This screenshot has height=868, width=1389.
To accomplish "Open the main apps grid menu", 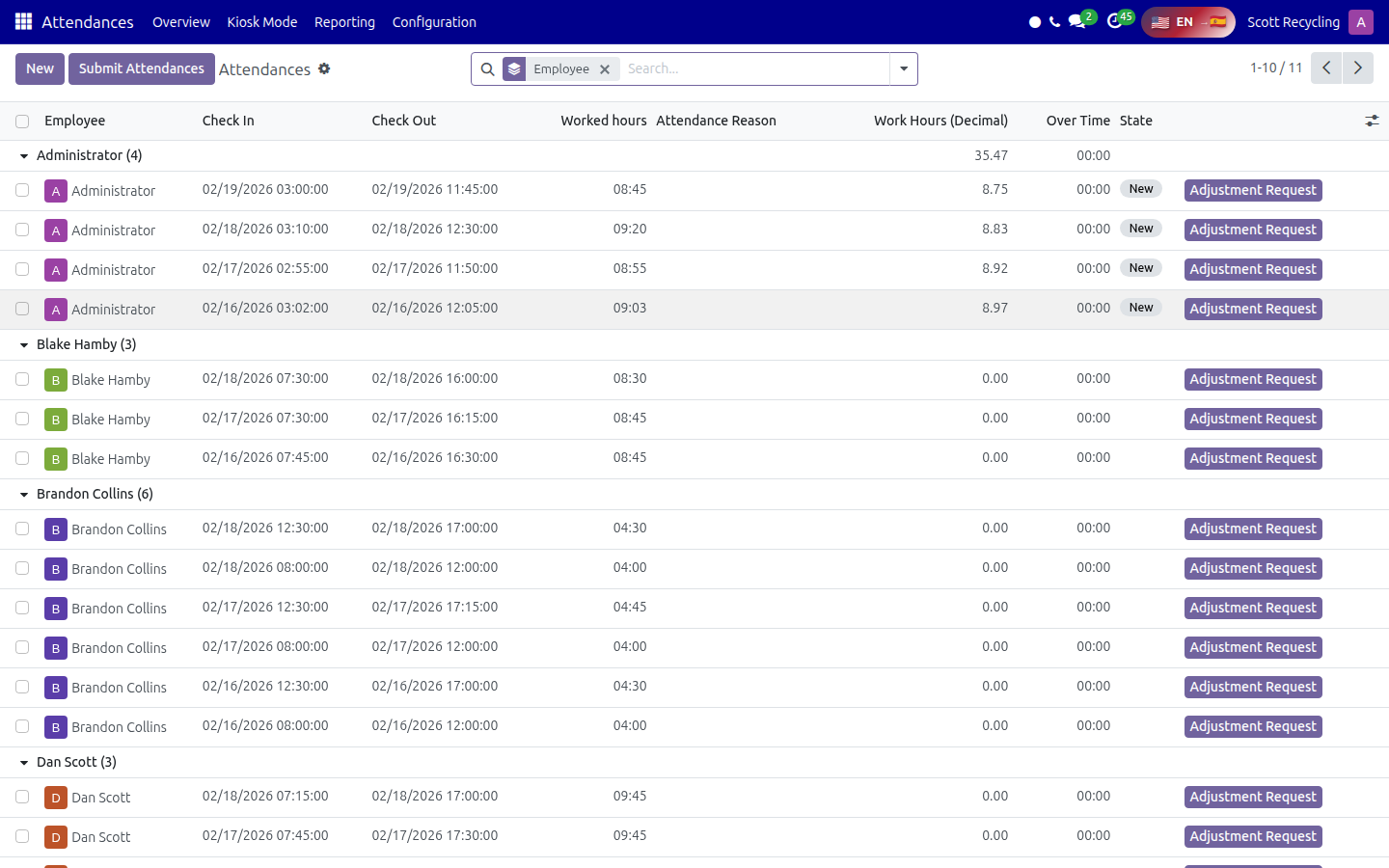I will (x=23, y=21).
